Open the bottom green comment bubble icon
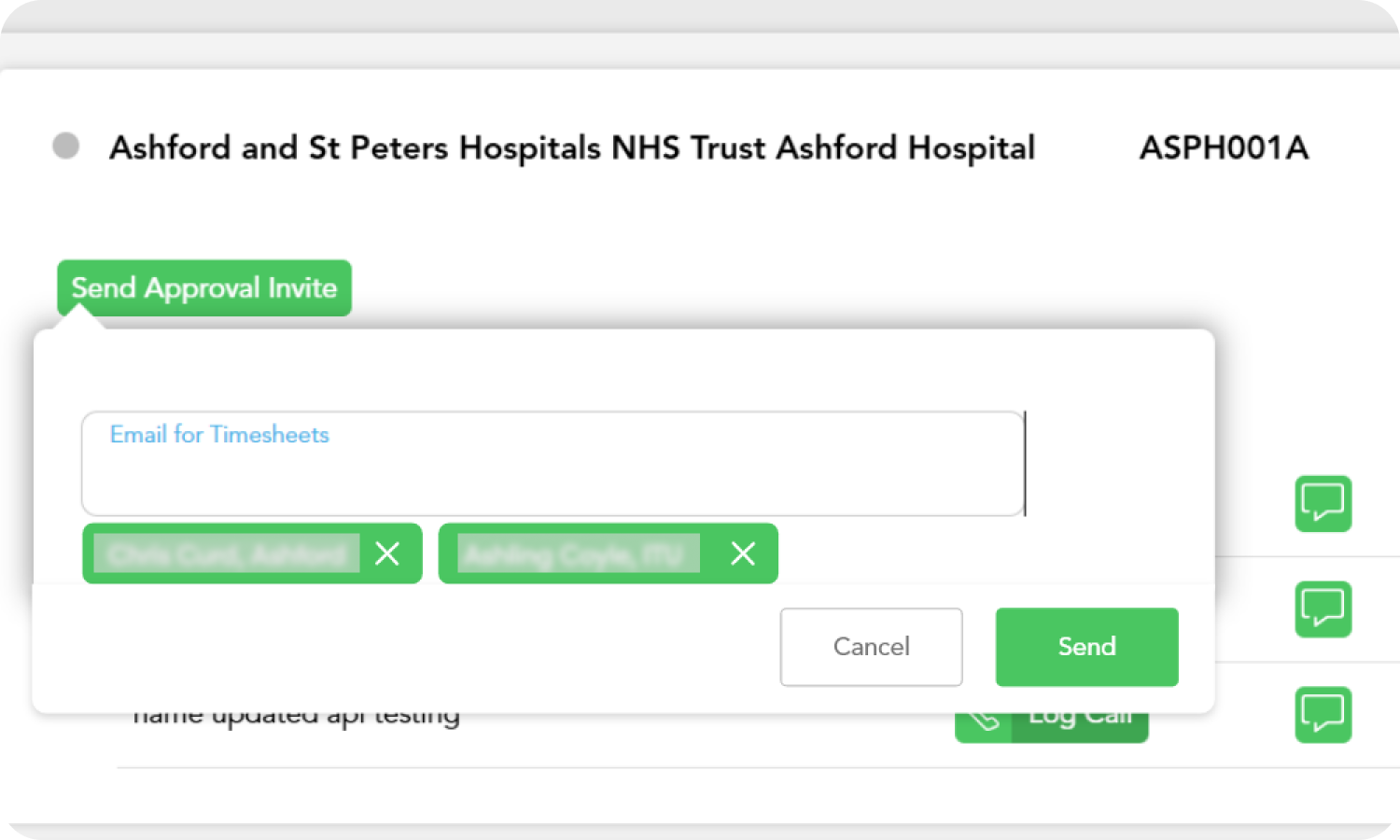Screen dimensions: 1400x840 pos(1323,715)
